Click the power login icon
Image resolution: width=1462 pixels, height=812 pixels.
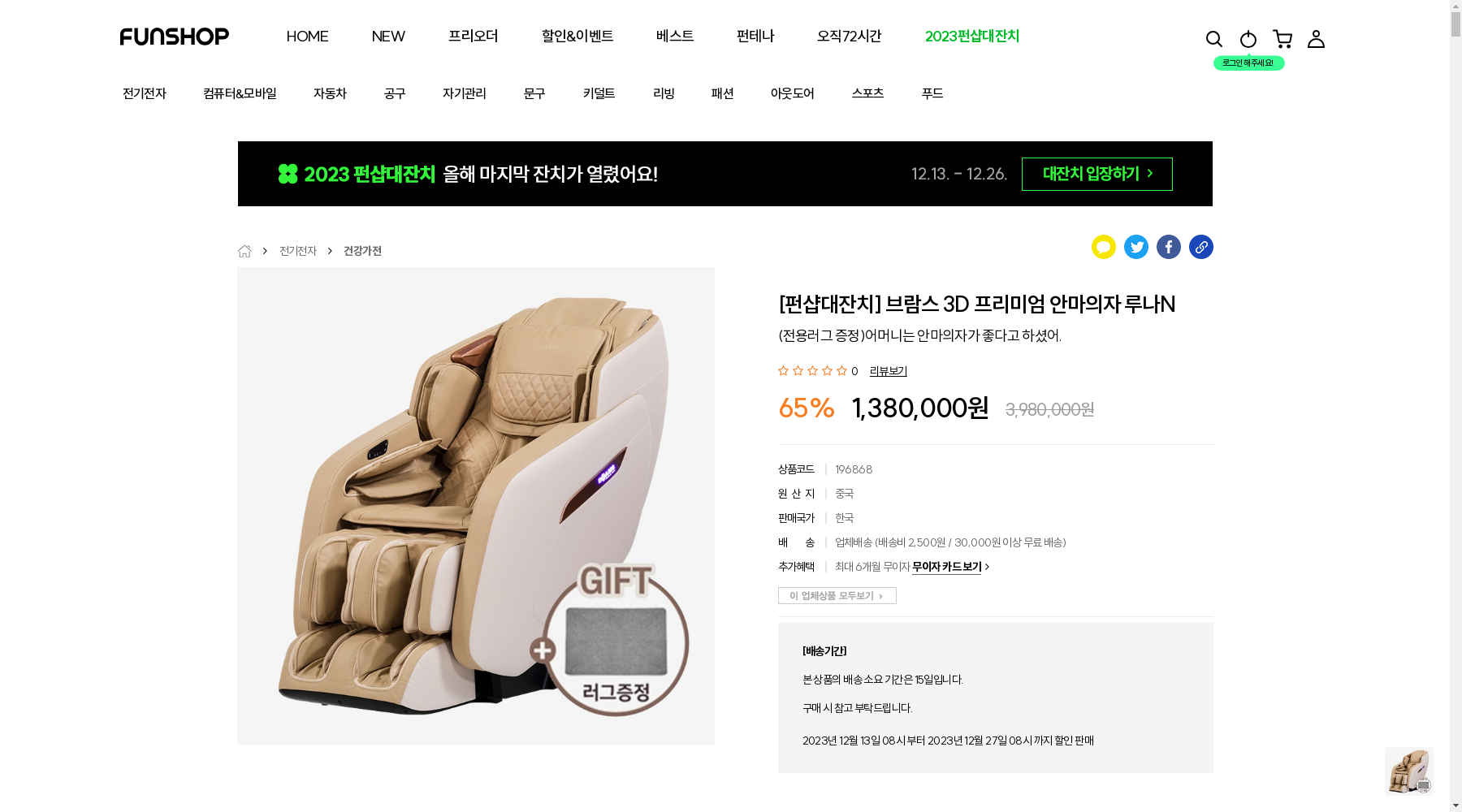(x=1248, y=39)
